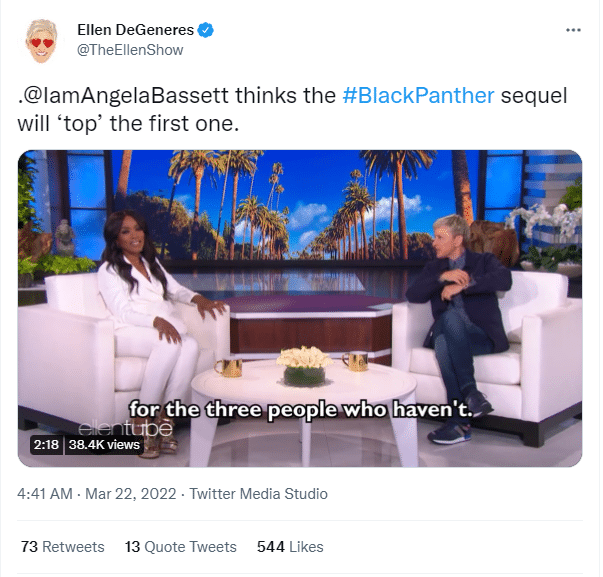Click the 38.4K views counter
The width and height of the screenshot is (603, 577).
point(104,445)
